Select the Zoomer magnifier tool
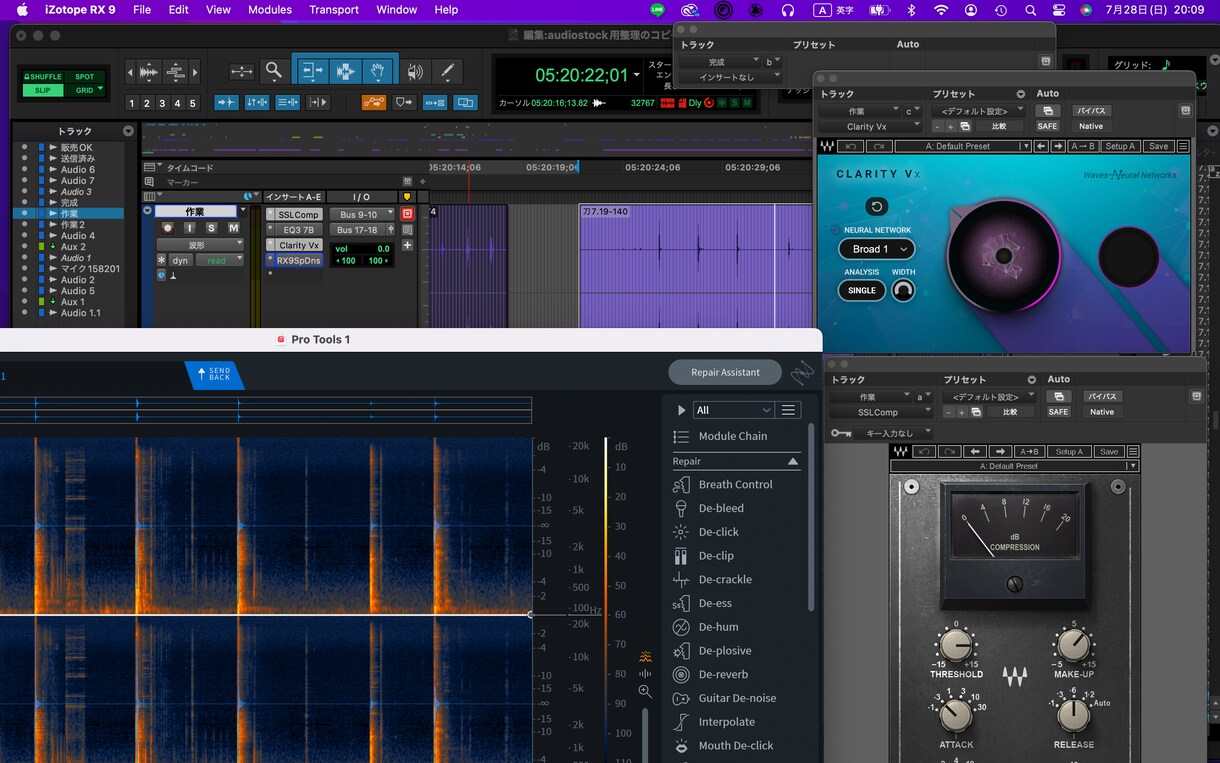Screen dimensions: 1220x763 (273, 71)
